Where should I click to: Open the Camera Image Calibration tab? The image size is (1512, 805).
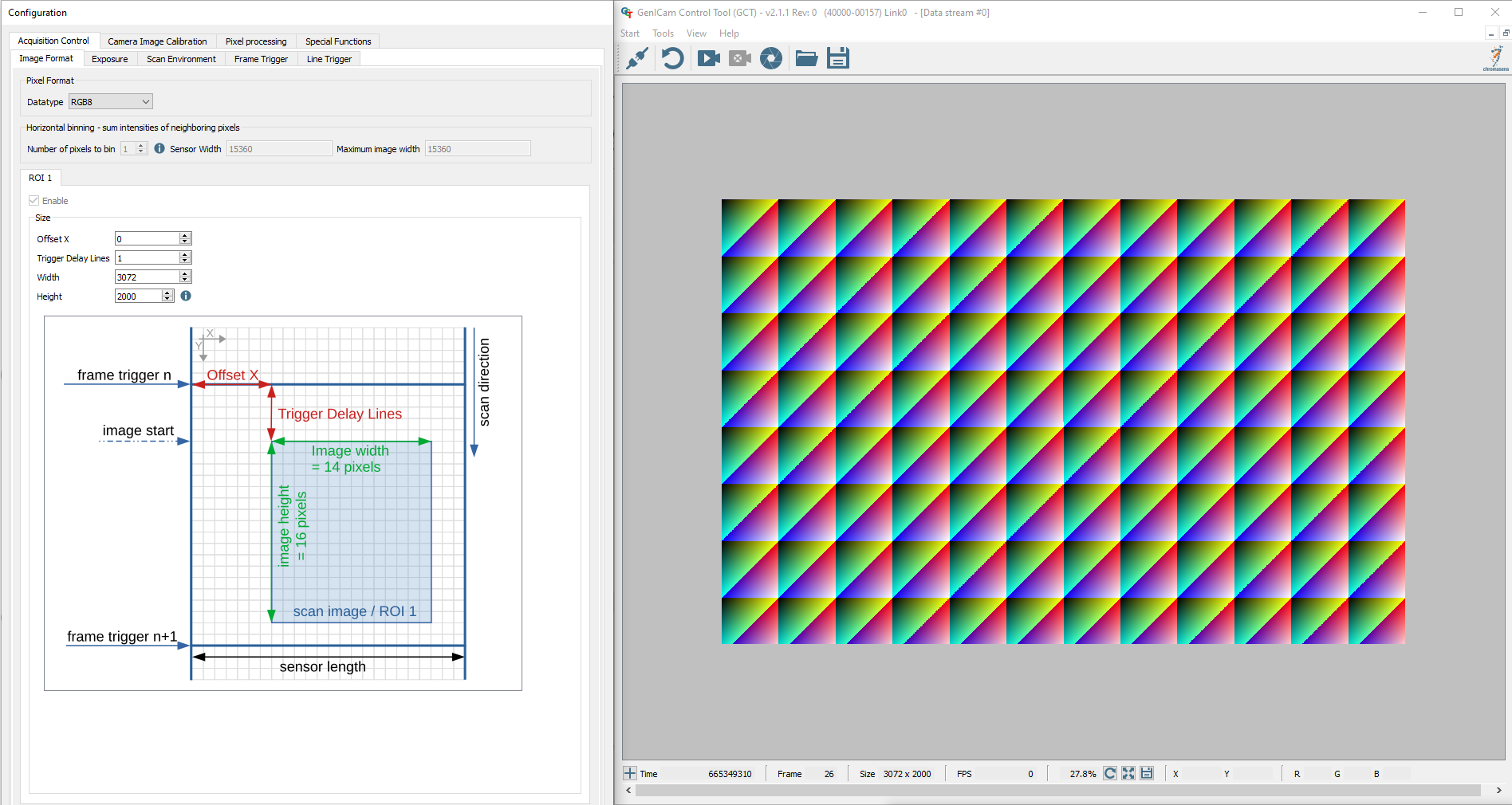point(157,41)
